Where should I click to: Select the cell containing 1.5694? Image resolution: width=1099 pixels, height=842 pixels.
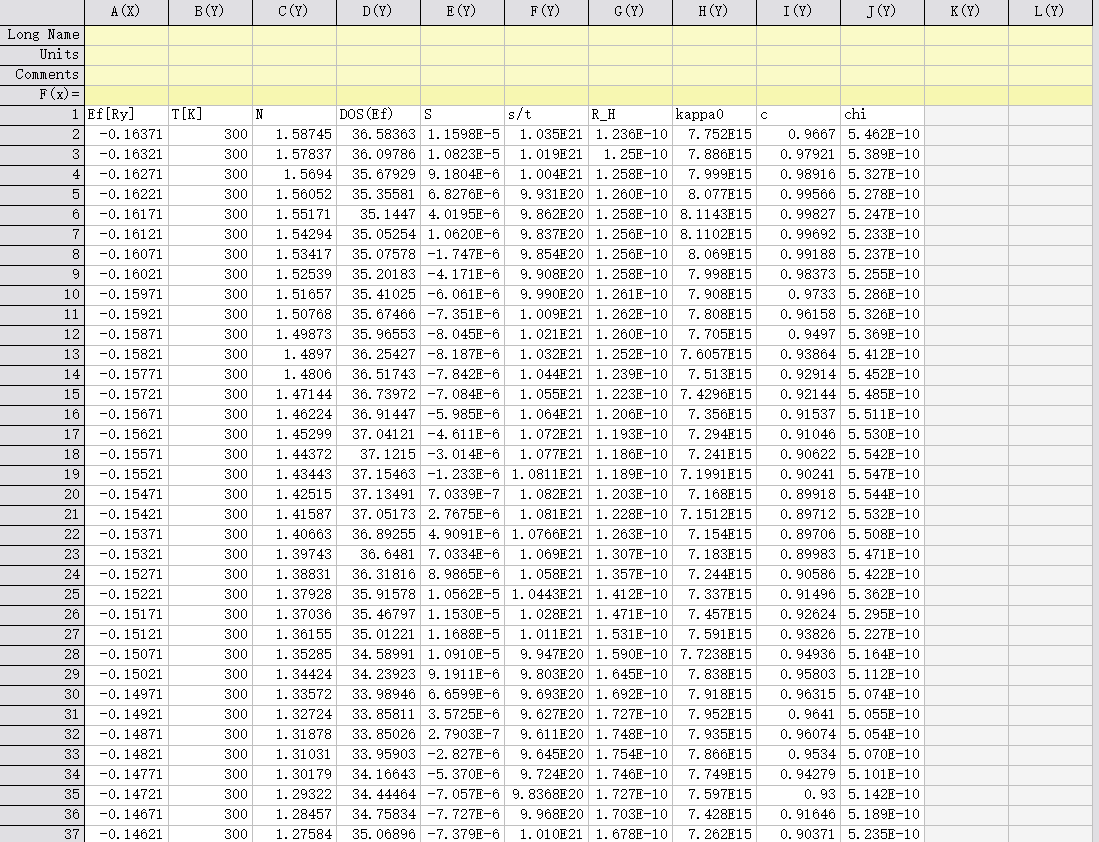[x=294, y=174]
